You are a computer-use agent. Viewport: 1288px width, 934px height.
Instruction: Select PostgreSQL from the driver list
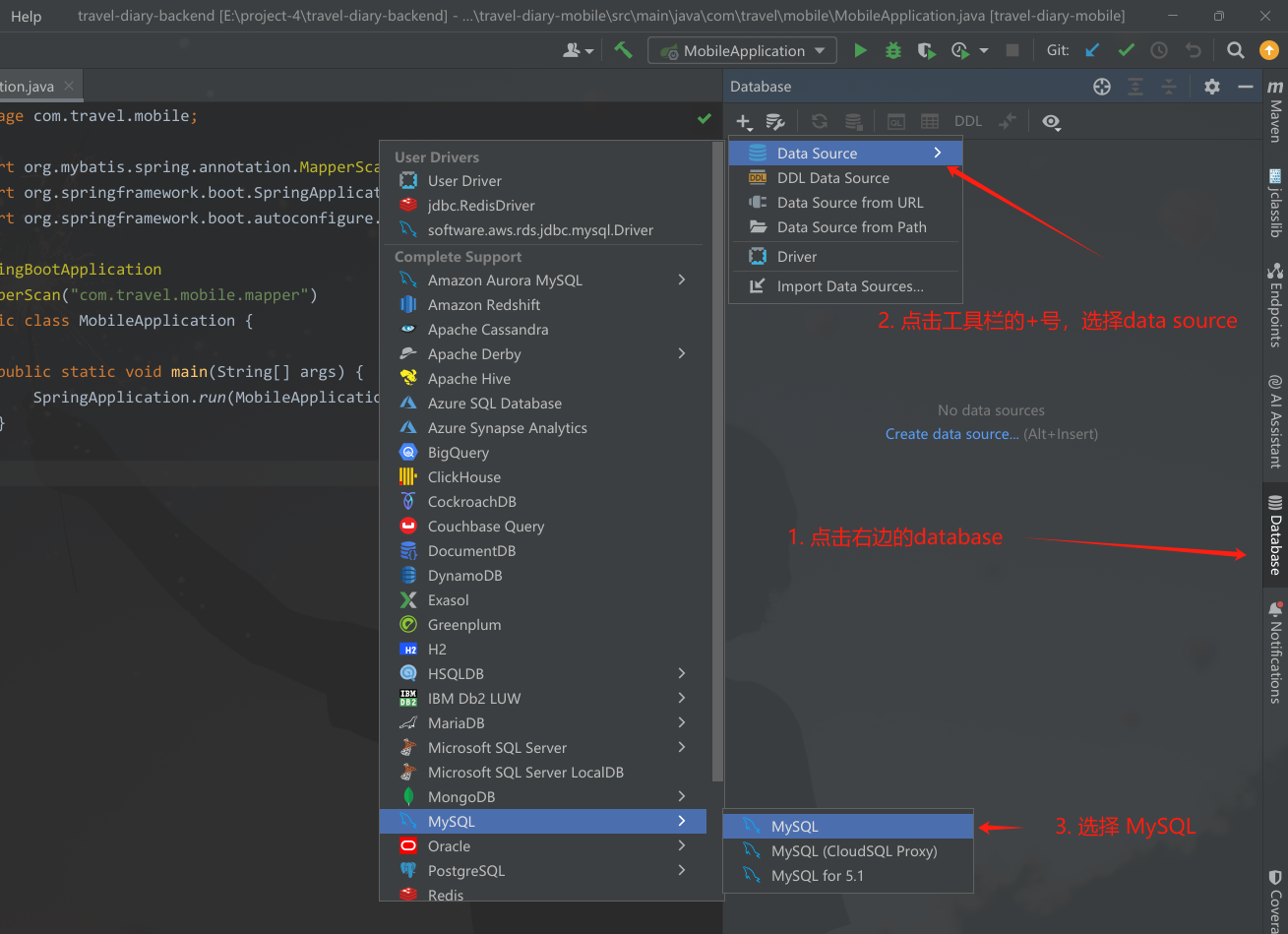[543, 871]
